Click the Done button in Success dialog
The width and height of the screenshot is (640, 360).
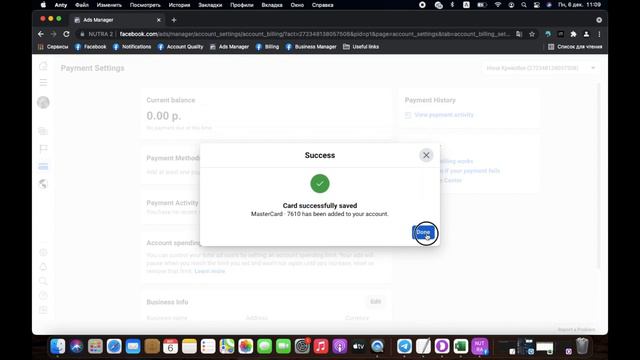point(423,232)
